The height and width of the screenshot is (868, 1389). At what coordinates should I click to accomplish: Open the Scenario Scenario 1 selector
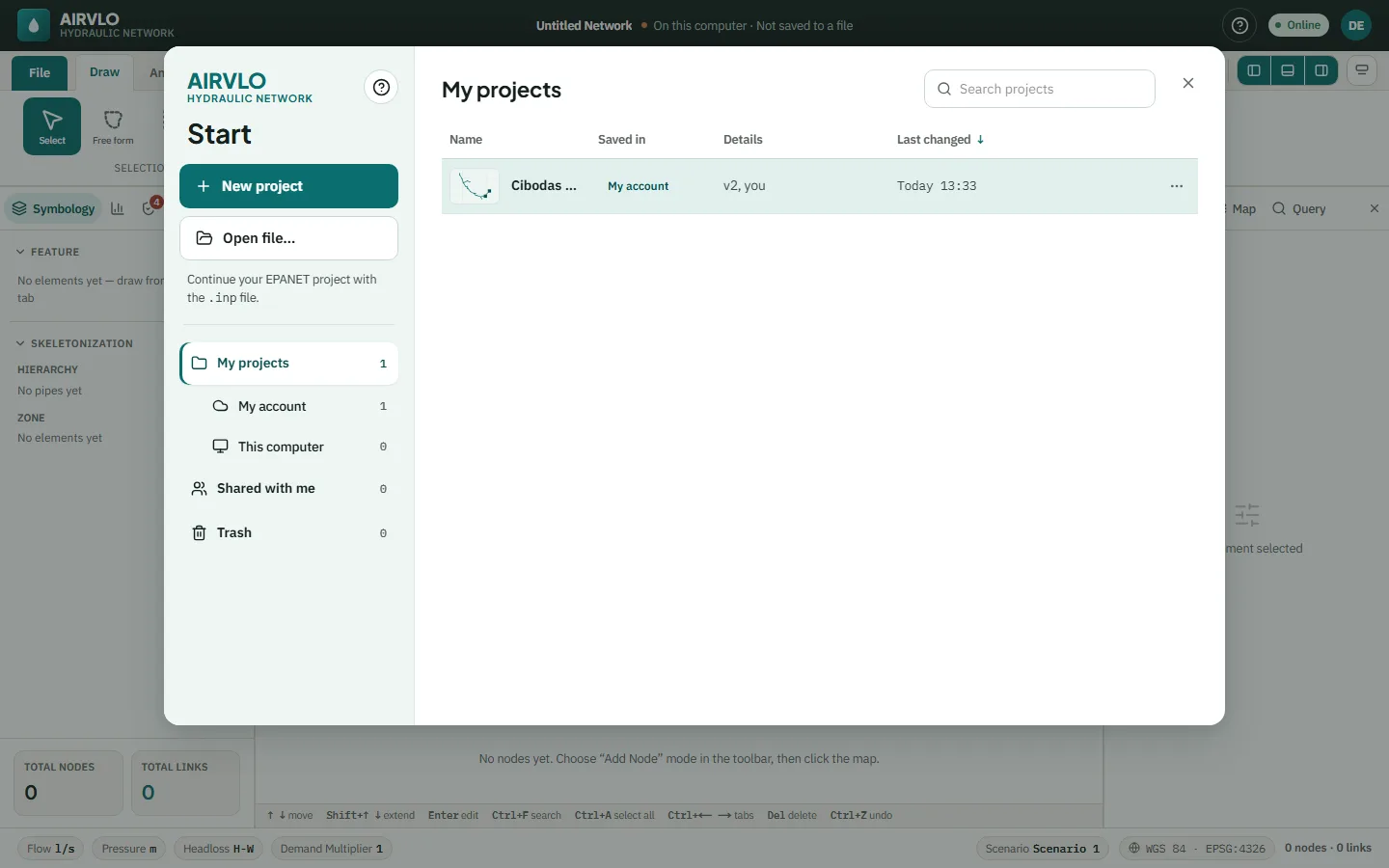pyautogui.click(x=1043, y=849)
